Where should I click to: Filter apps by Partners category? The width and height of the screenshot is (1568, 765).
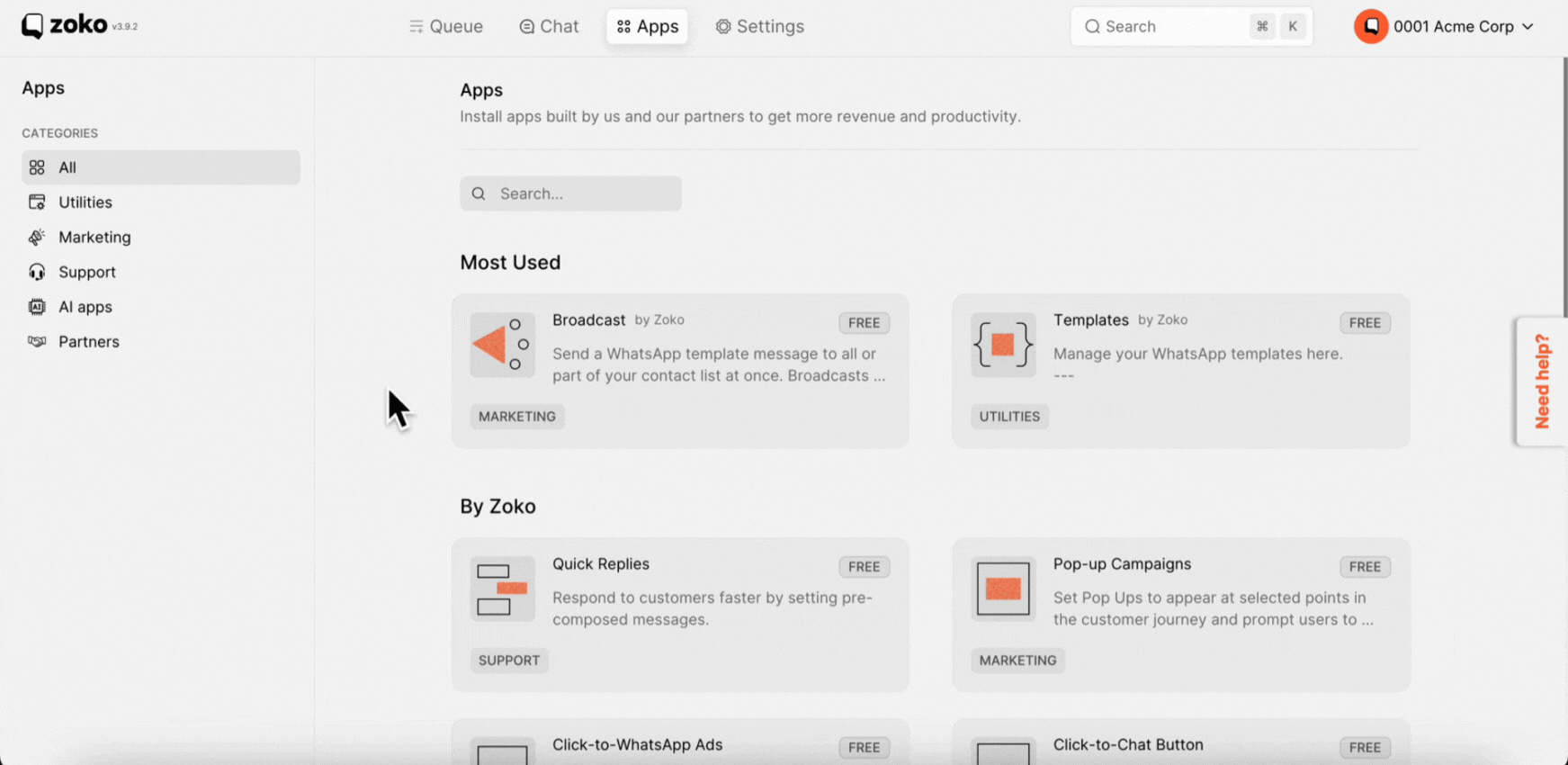[x=161, y=342]
